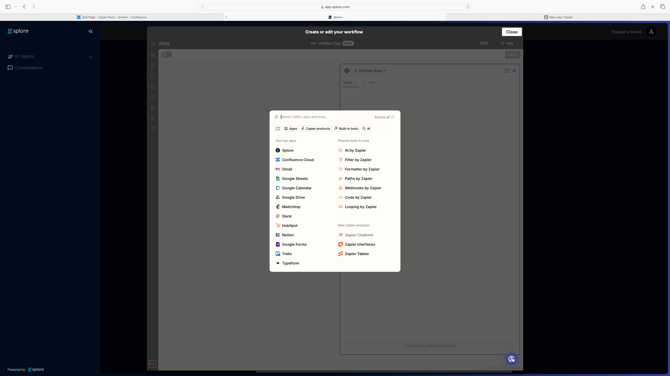
Task: Open Zapier Tables product
Action: pos(354,254)
